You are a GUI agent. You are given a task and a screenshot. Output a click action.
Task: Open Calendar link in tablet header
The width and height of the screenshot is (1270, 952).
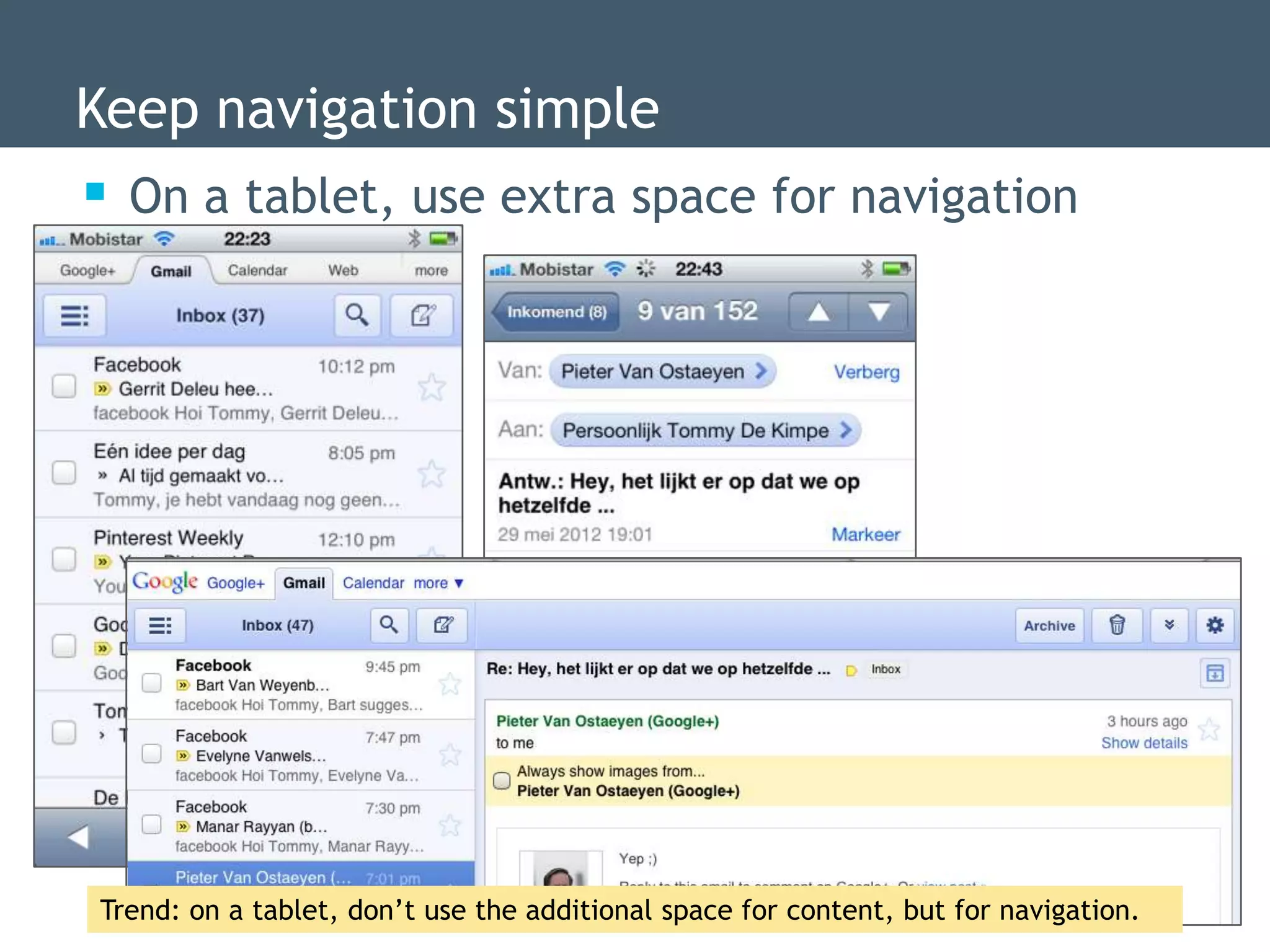(373, 583)
